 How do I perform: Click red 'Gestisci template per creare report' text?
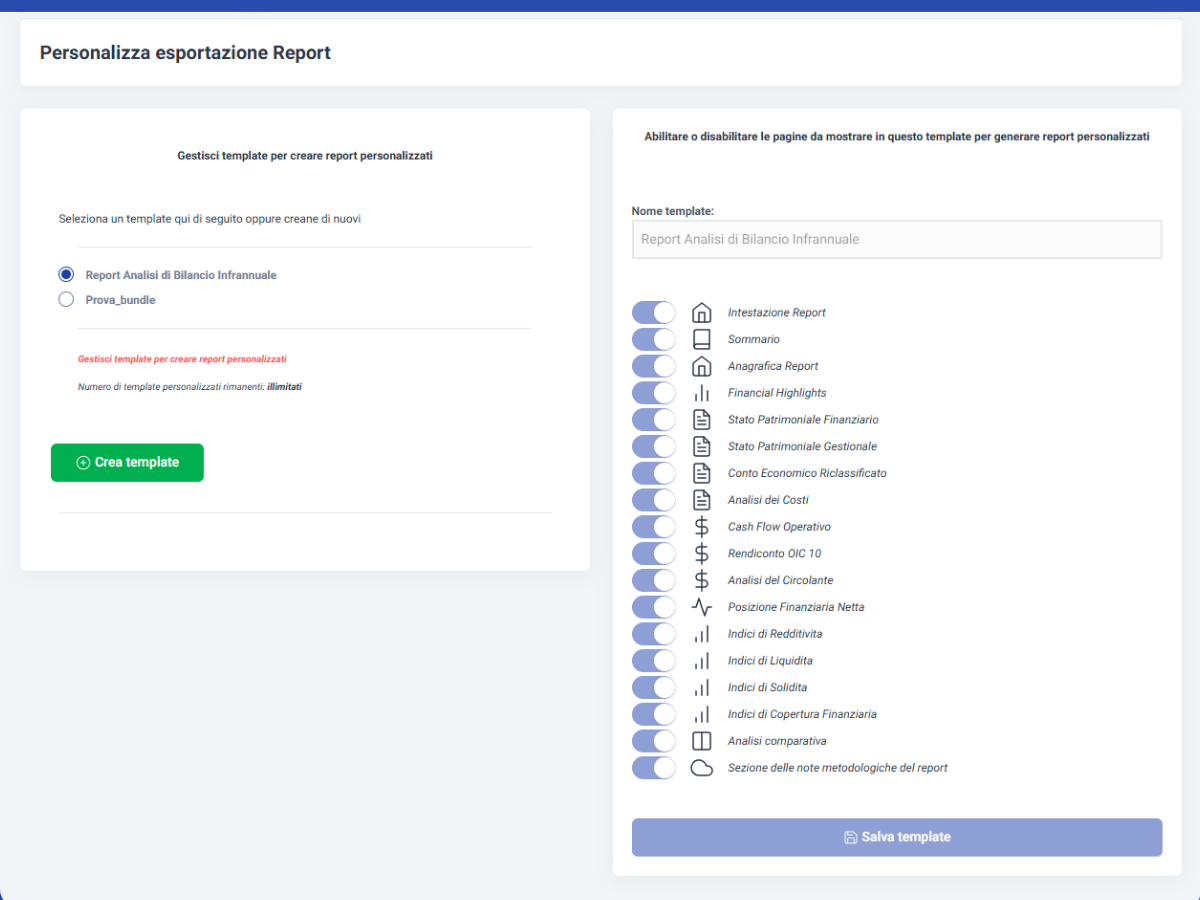pyautogui.click(x=182, y=359)
